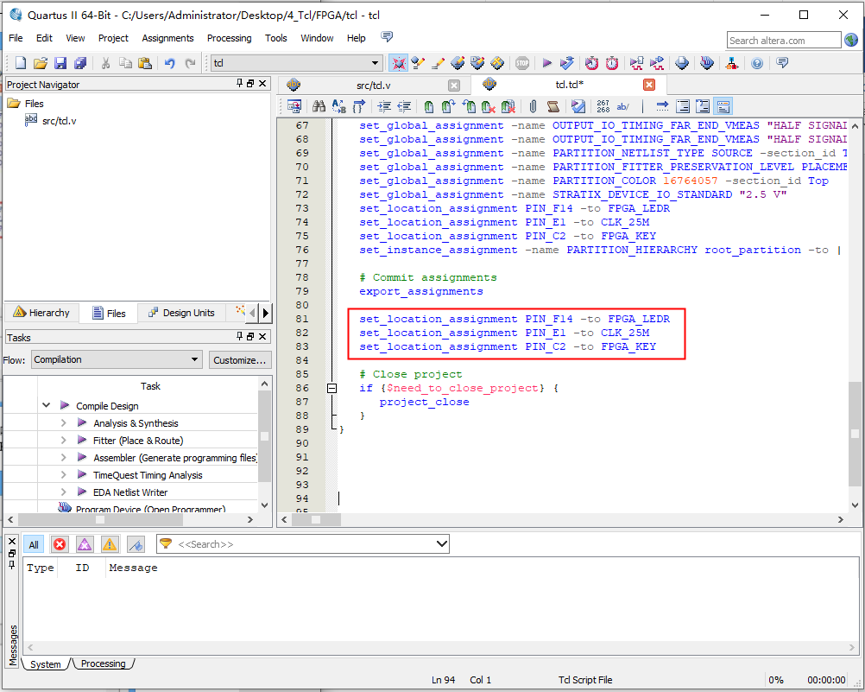Open the Help question mark icon
The height and width of the screenshot is (692, 865).
pyautogui.click(x=757, y=63)
